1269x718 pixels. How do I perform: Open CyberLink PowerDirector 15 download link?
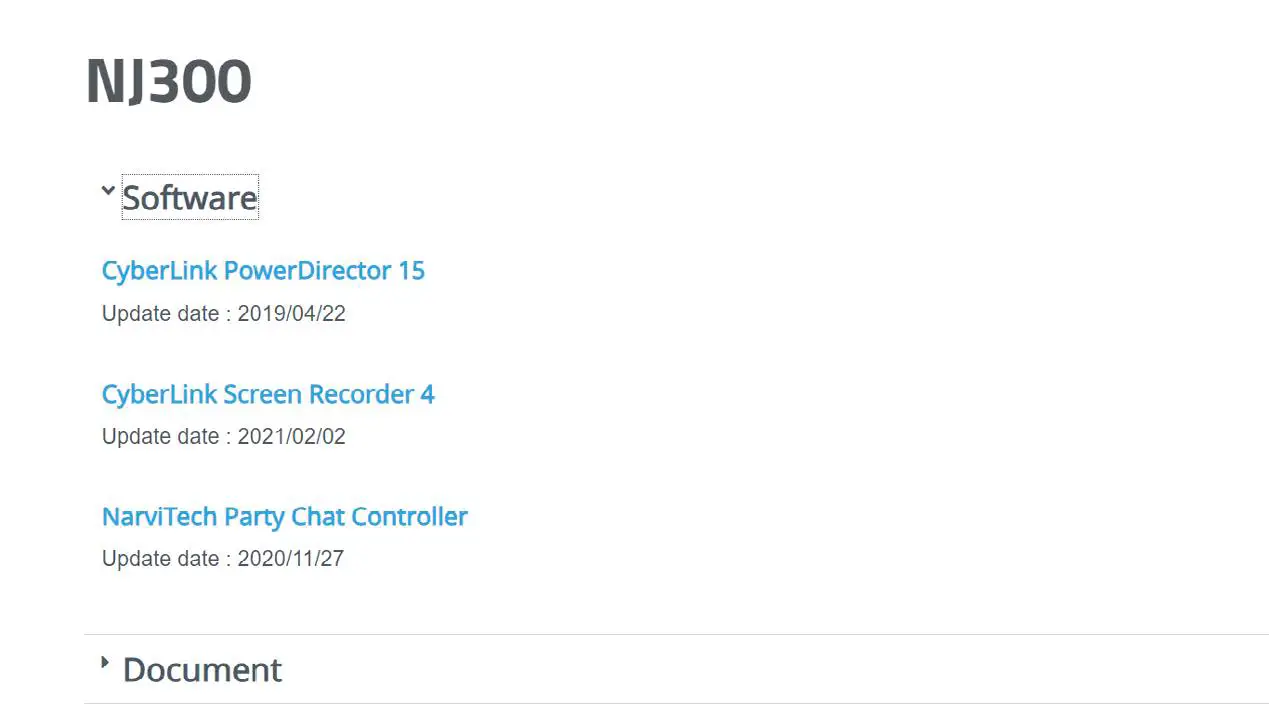[263, 271]
